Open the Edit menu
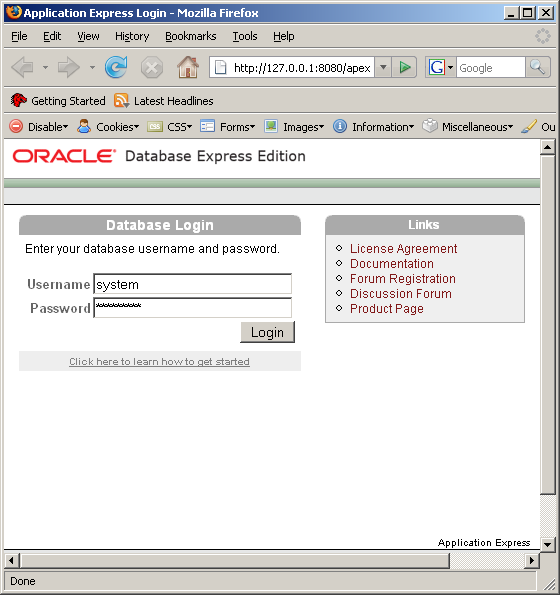This screenshot has height=595, width=560. (x=52, y=36)
